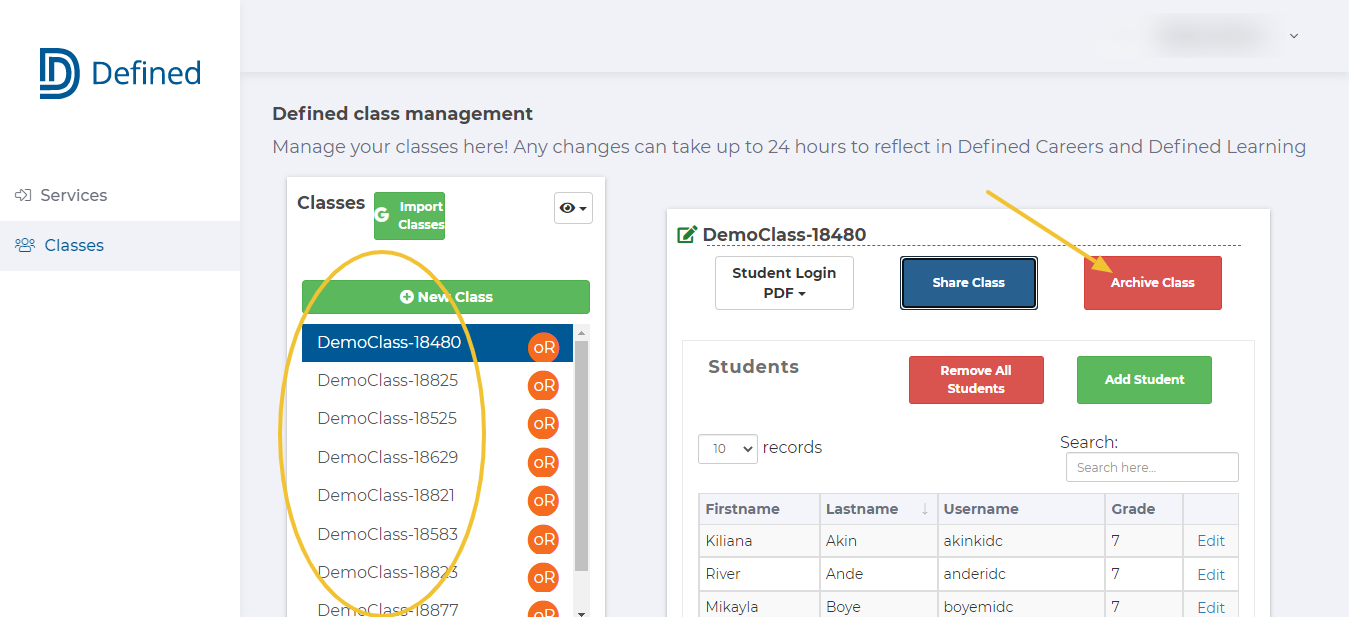This screenshot has width=1349, height=617.
Task: Open the Classes sidebar item
Action: [120, 245]
